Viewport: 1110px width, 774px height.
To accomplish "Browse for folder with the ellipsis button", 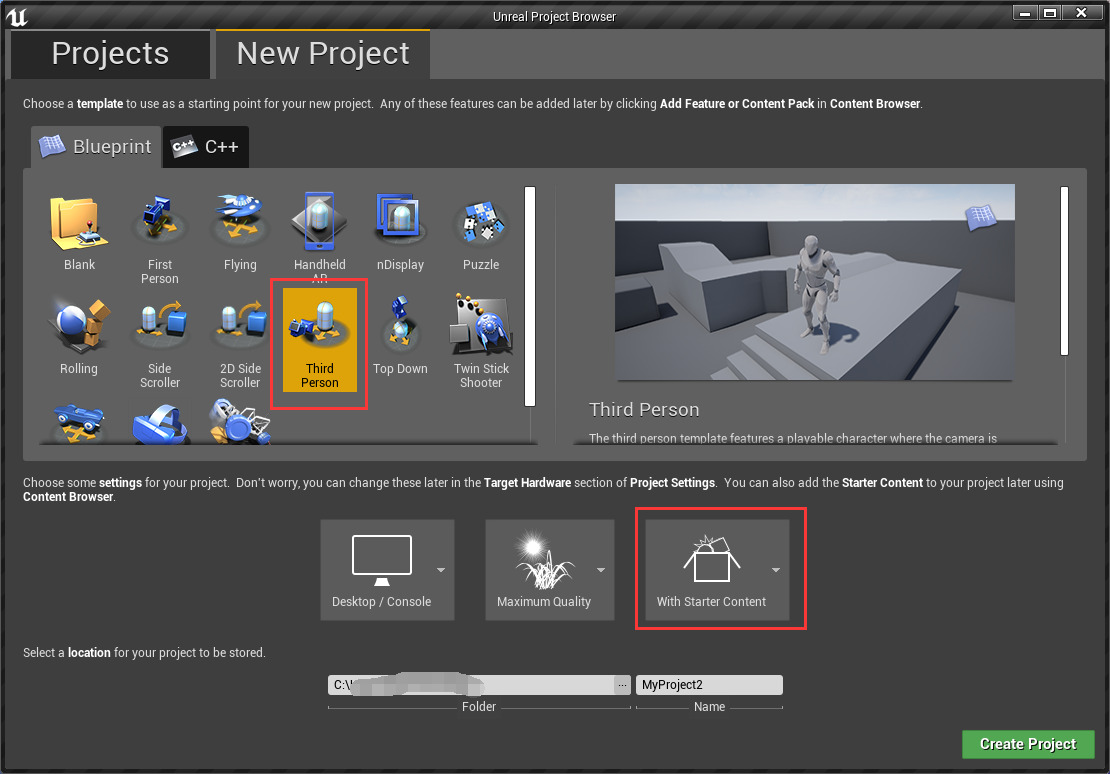I will (x=622, y=685).
